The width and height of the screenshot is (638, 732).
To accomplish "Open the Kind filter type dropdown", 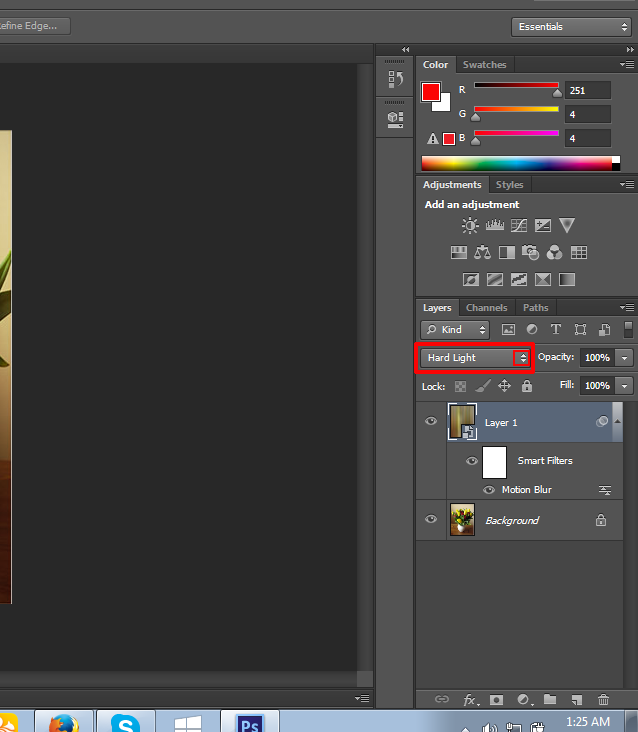I will tap(455, 330).
